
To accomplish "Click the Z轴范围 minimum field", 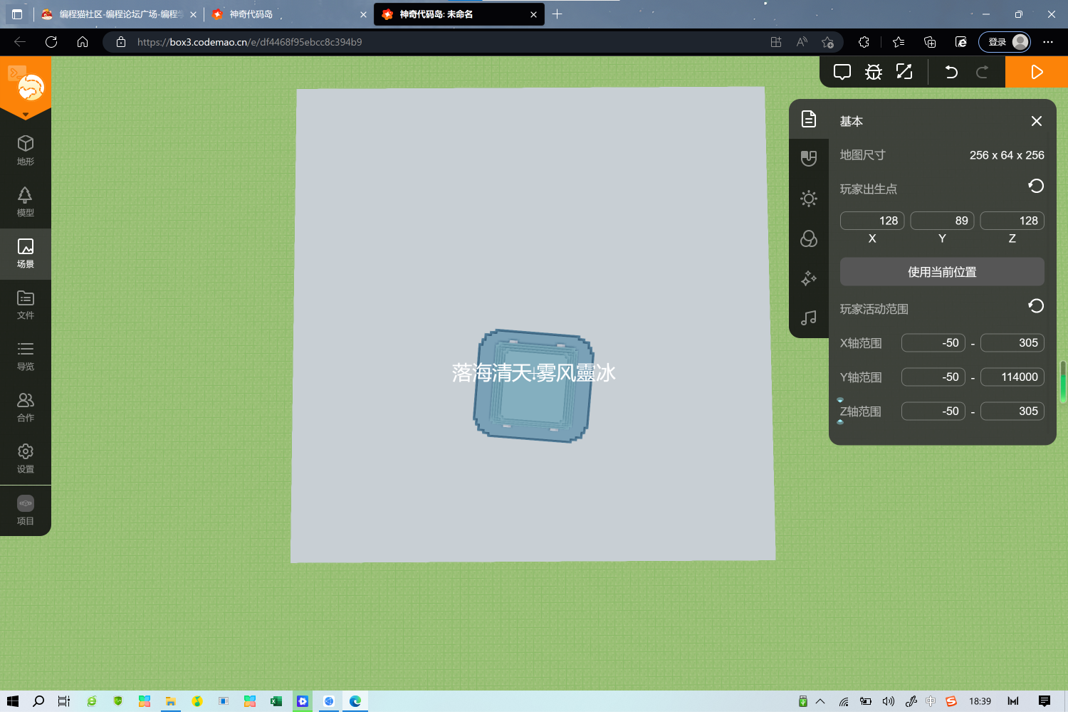I will click(x=933, y=411).
